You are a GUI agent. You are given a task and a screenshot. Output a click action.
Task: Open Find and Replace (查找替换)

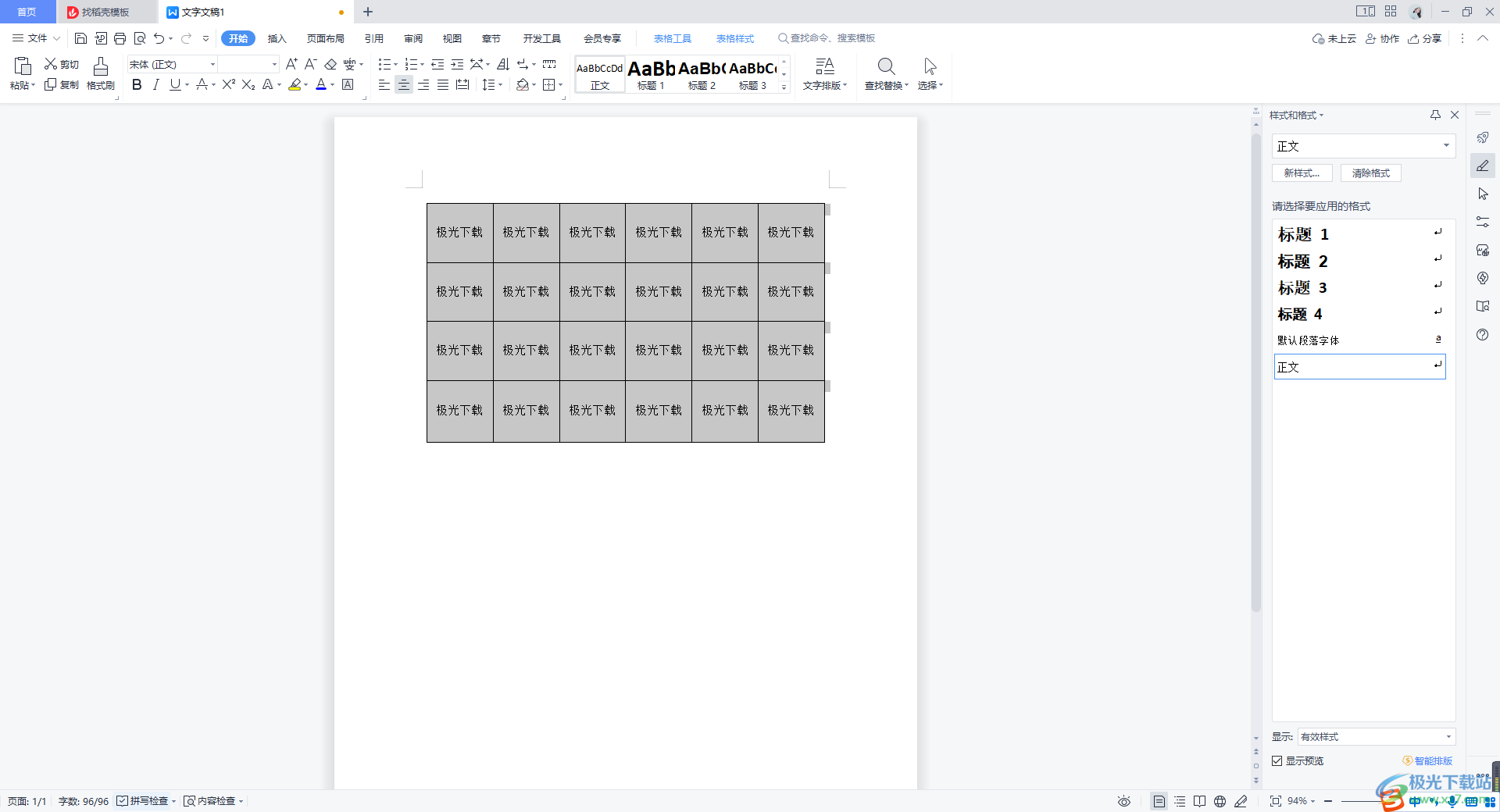click(887, 73)
